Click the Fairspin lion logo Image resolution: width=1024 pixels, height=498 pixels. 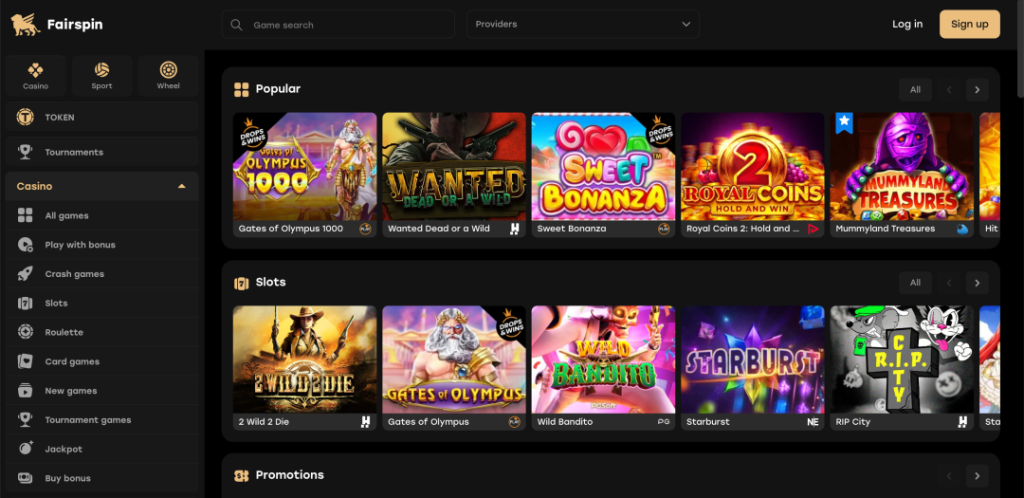pyautogui.click(x=25, y=25)
